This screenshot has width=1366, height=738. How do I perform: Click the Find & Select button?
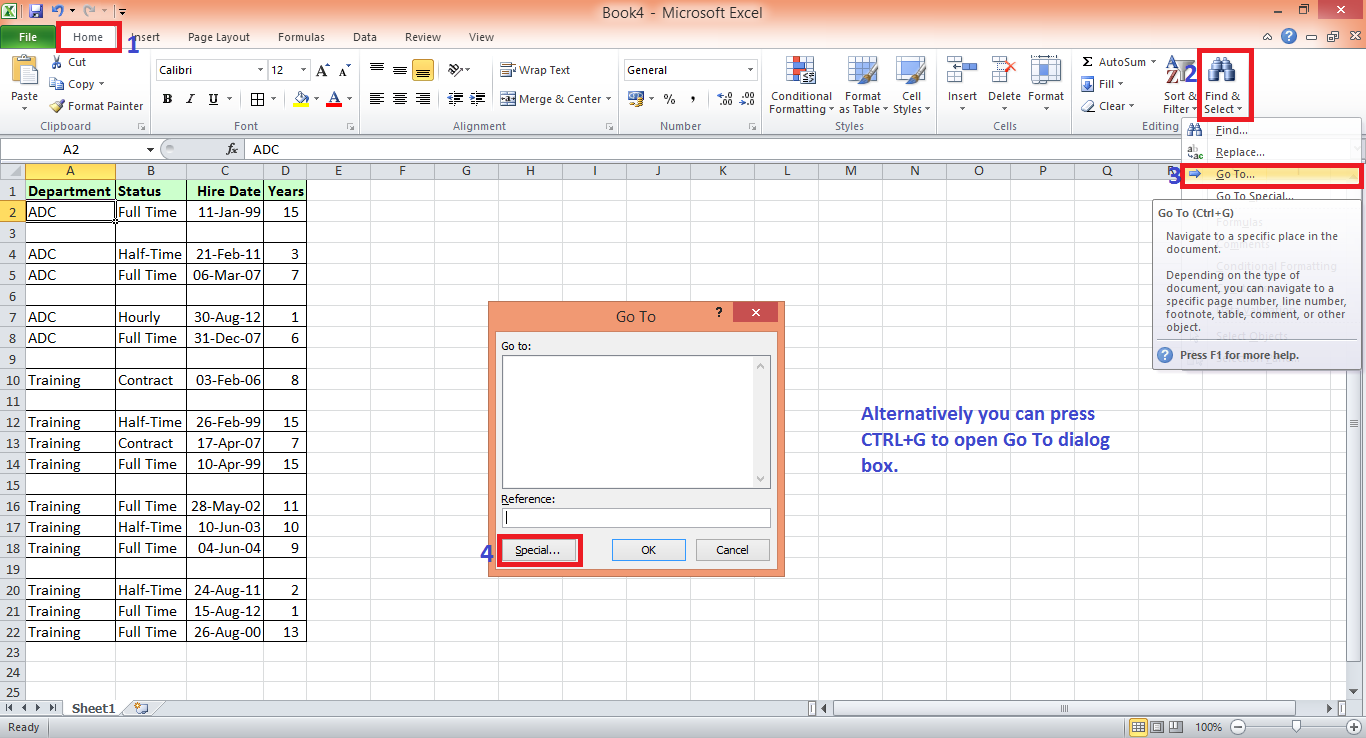coord(1223,84)
